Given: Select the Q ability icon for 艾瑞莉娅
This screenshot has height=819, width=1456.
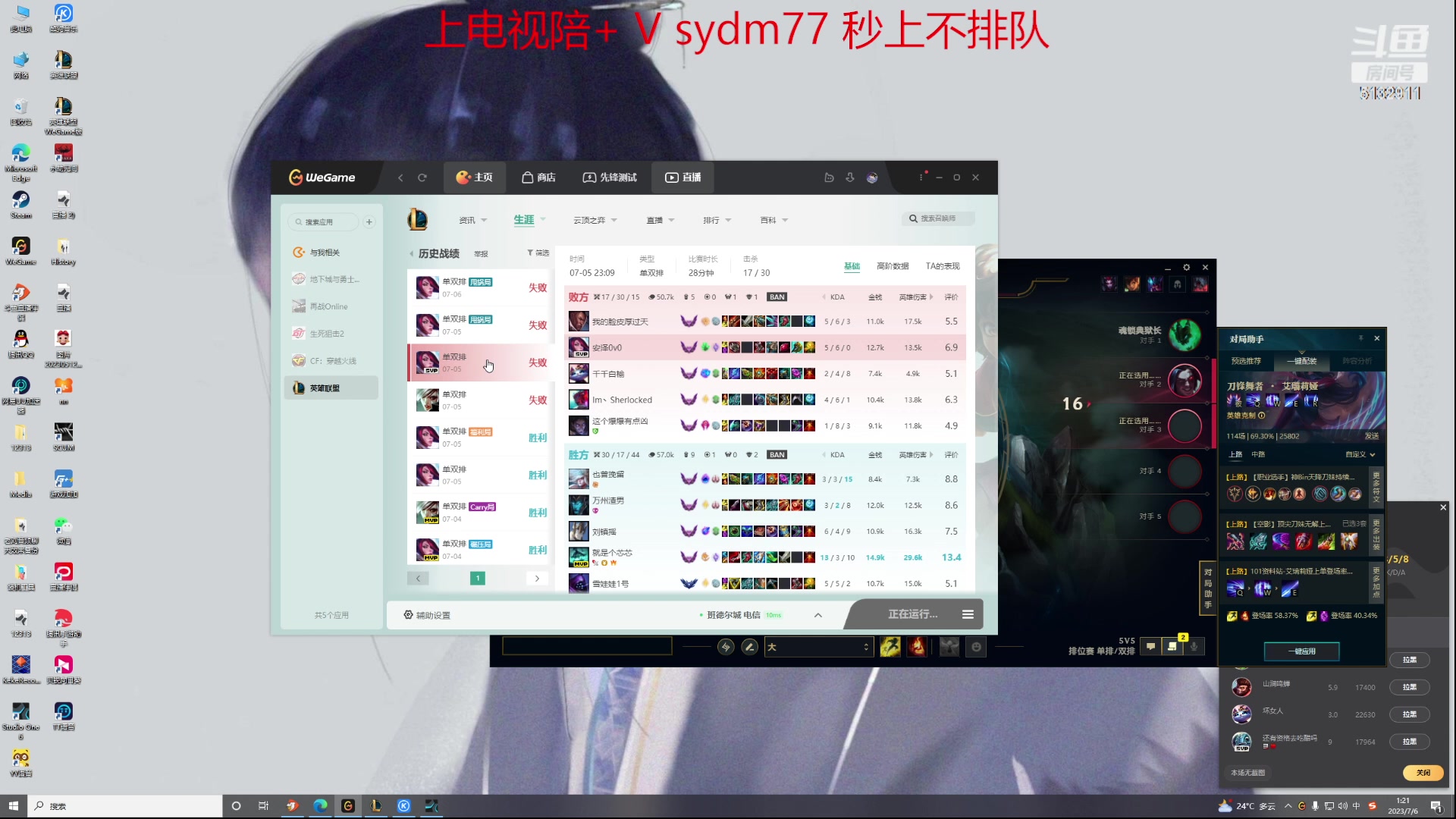Looking at the screenshot, I should [x=1253, y=400].
